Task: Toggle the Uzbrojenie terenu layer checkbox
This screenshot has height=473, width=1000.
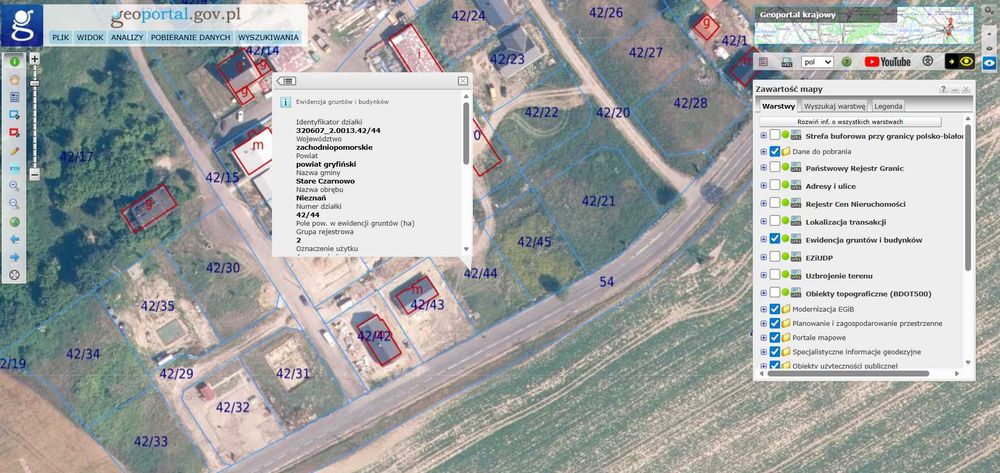Action: [x=774, y=274]
